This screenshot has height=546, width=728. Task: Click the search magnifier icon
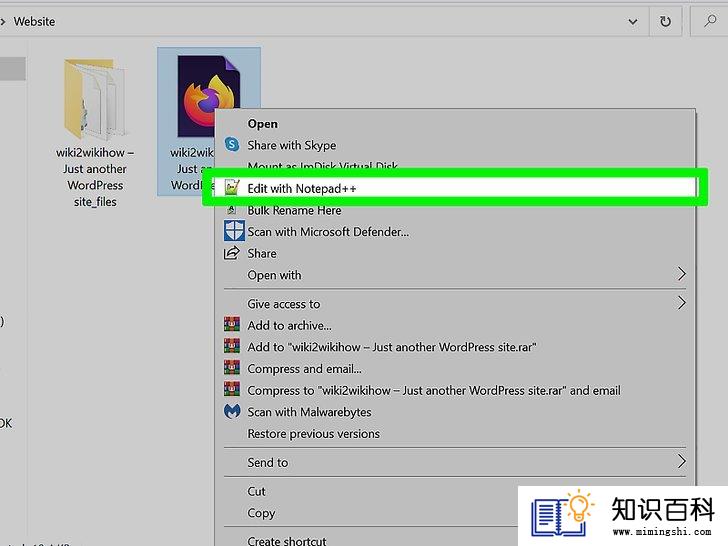[x=709, y=21]
